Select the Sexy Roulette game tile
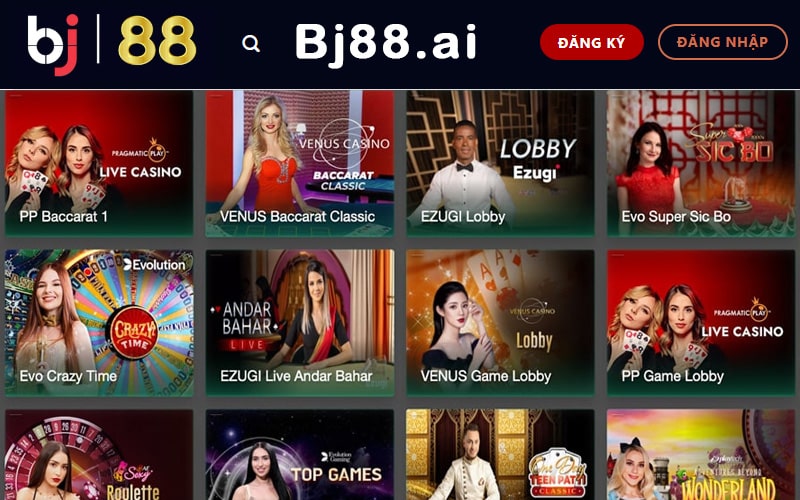Viewport: 800px width, 500px height. (x=99, y=455)
